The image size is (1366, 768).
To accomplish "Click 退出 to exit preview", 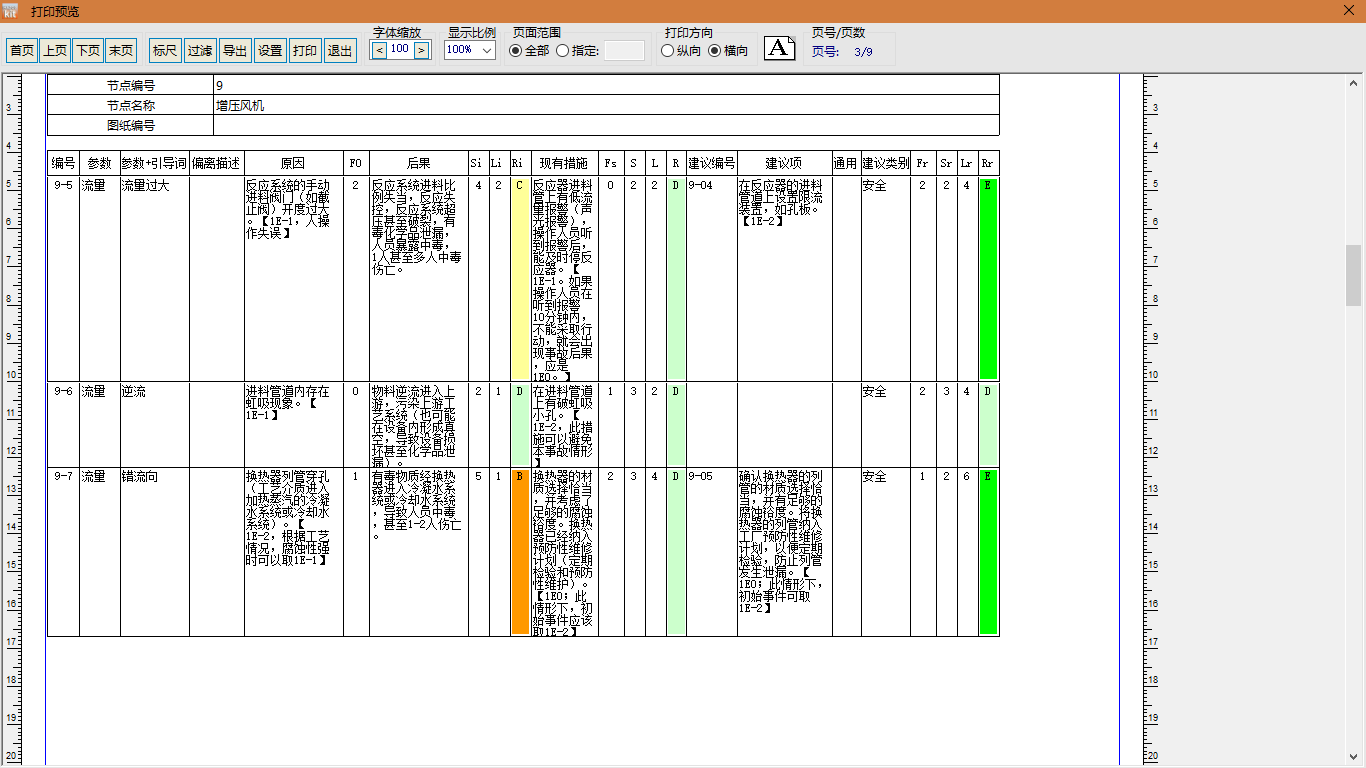I will [x=340, y=50].
